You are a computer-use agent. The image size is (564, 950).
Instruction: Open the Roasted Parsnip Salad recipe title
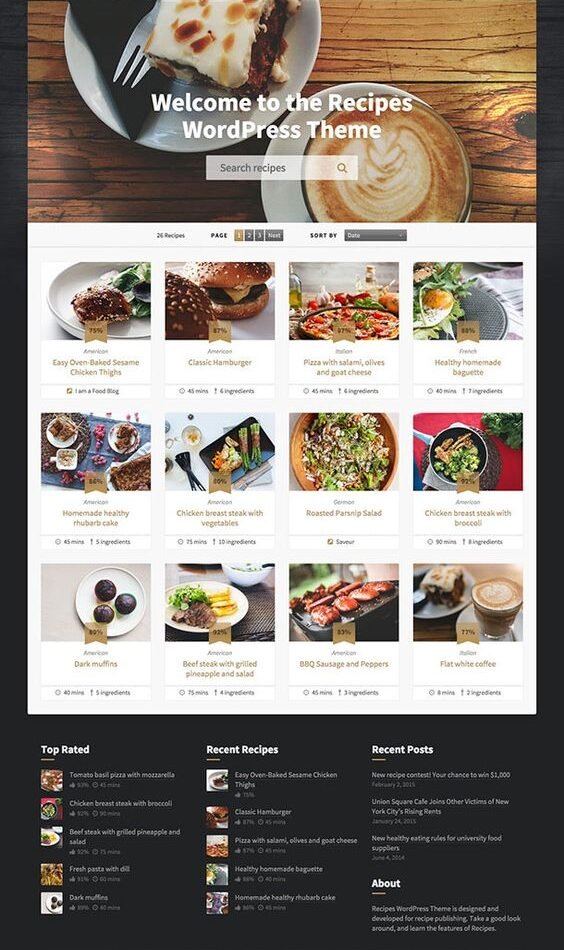[343, 513]
